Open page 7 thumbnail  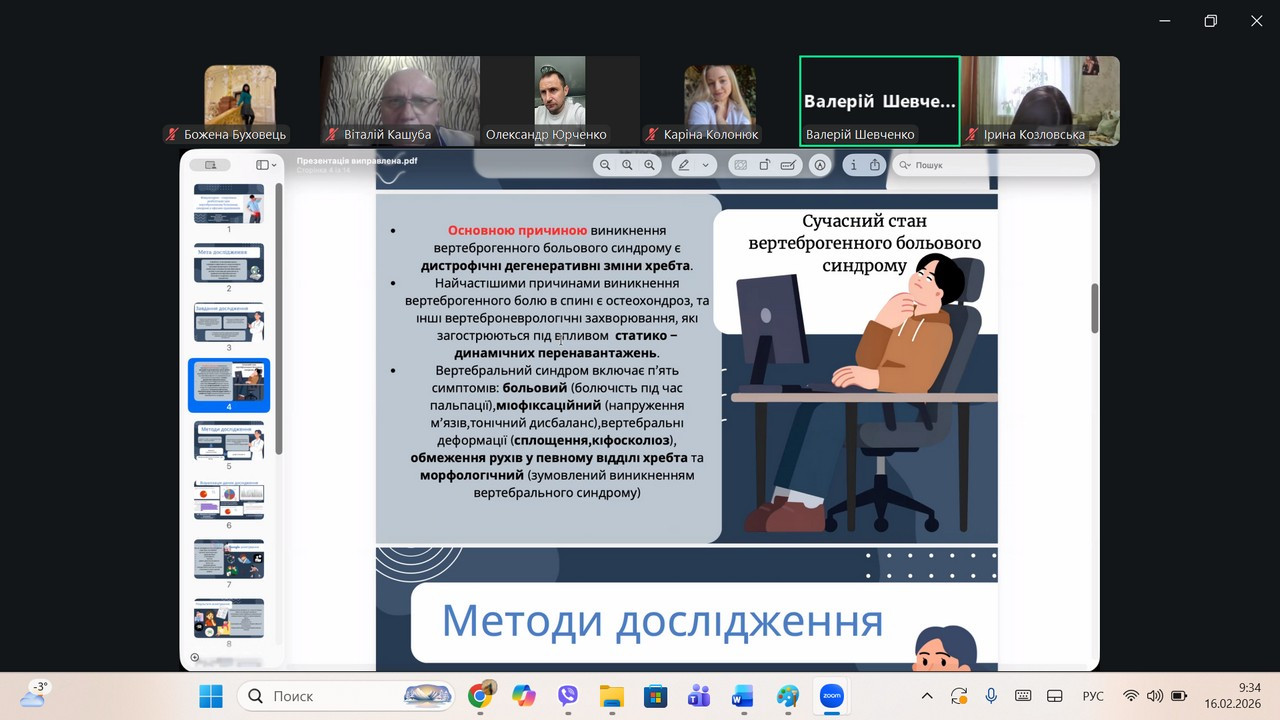[229, 559]
